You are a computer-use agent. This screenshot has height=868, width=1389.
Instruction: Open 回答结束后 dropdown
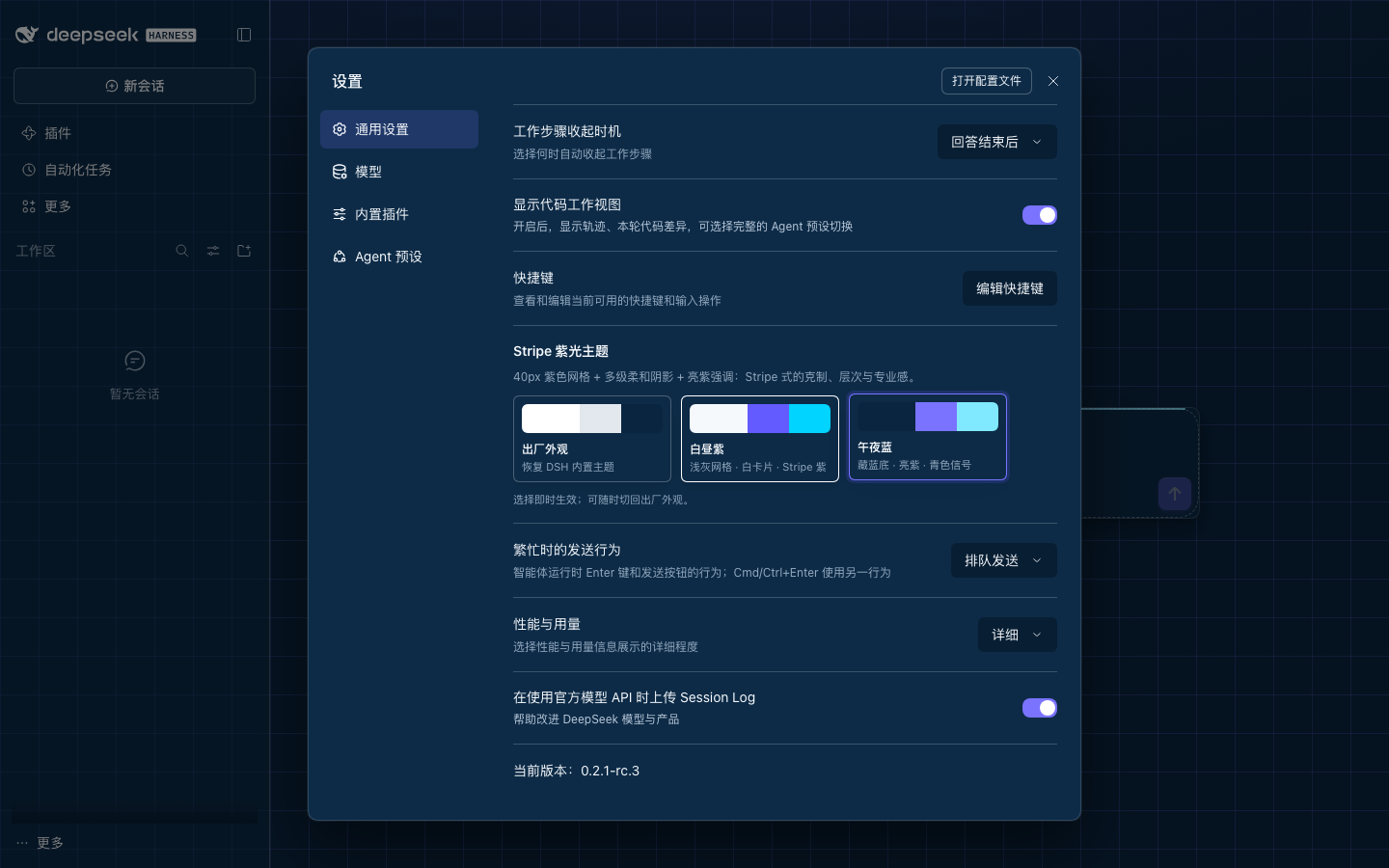[x=997, y=142]
